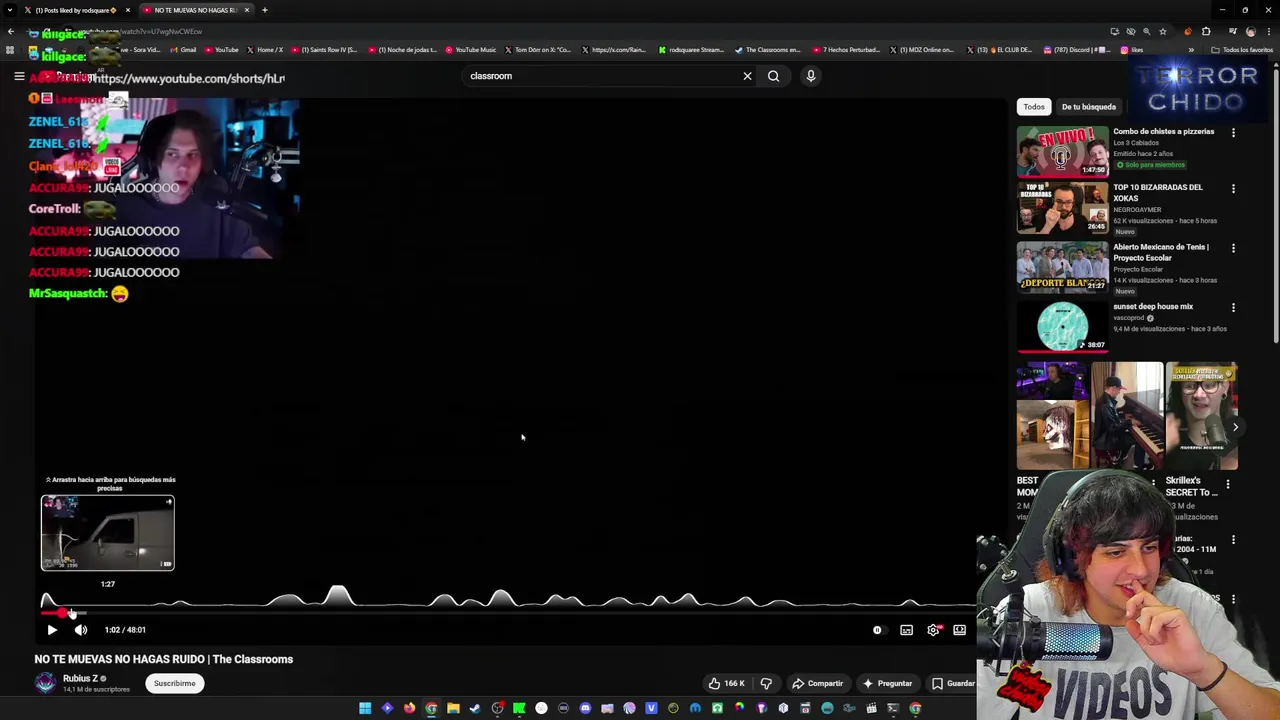Image resolution: width=1280 pixels, height=720 pixels.
Task: Open the Rubius Z channel avatar
Action: click(x=45, y=683)
